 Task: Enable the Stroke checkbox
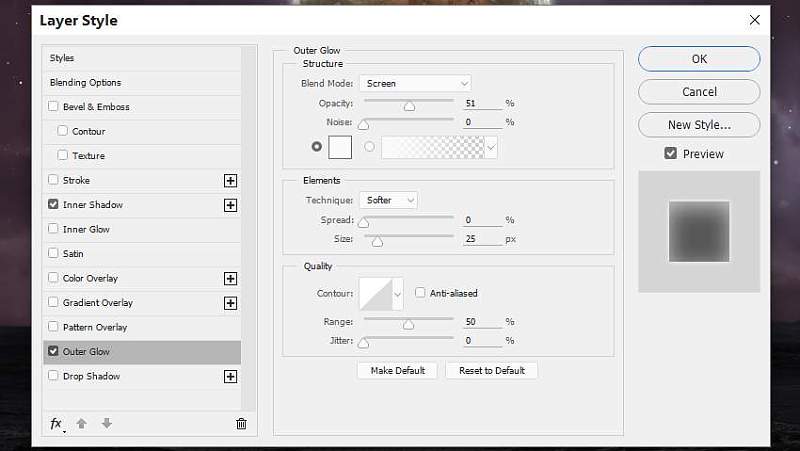(53, 180)
